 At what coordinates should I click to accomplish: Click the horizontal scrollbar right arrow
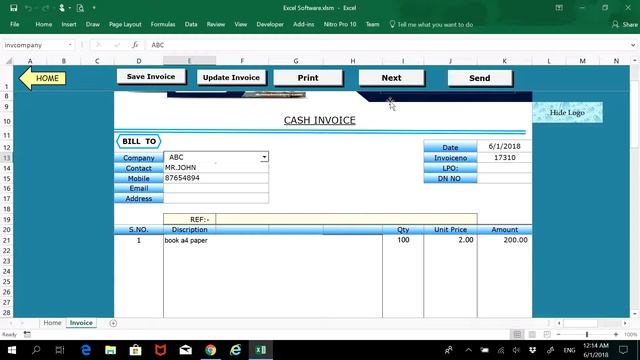tap(625, 323)
